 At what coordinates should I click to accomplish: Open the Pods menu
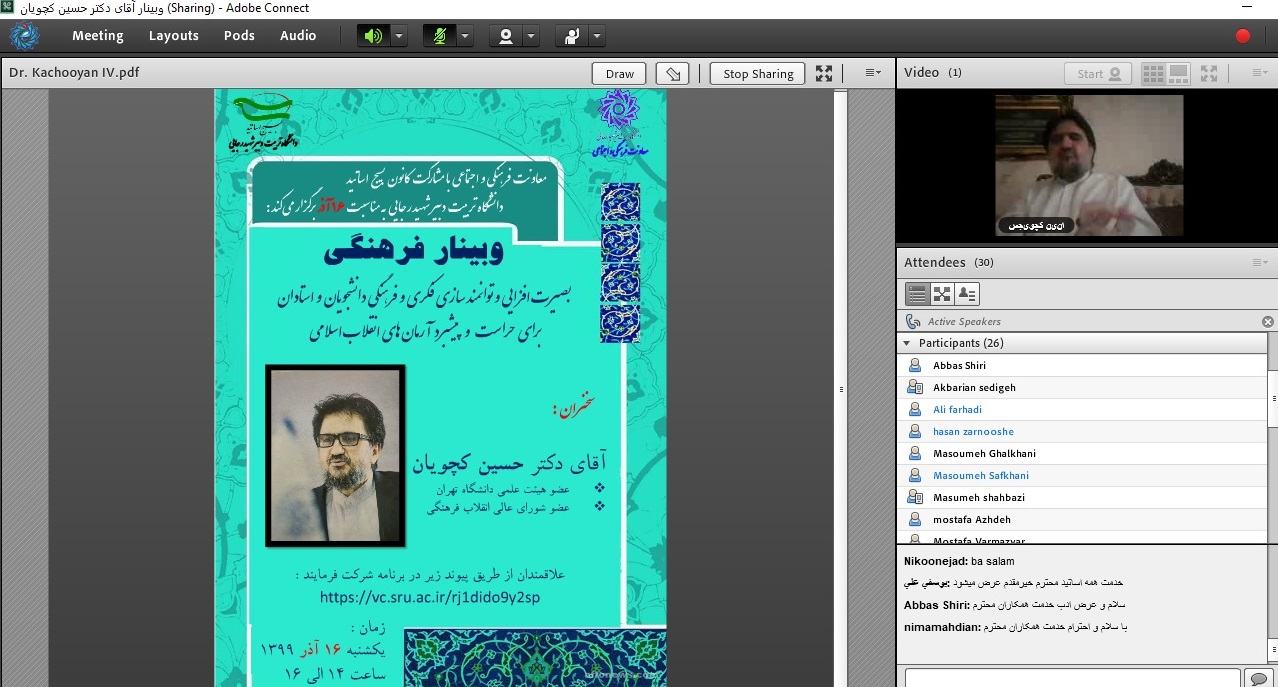[239, 36]
